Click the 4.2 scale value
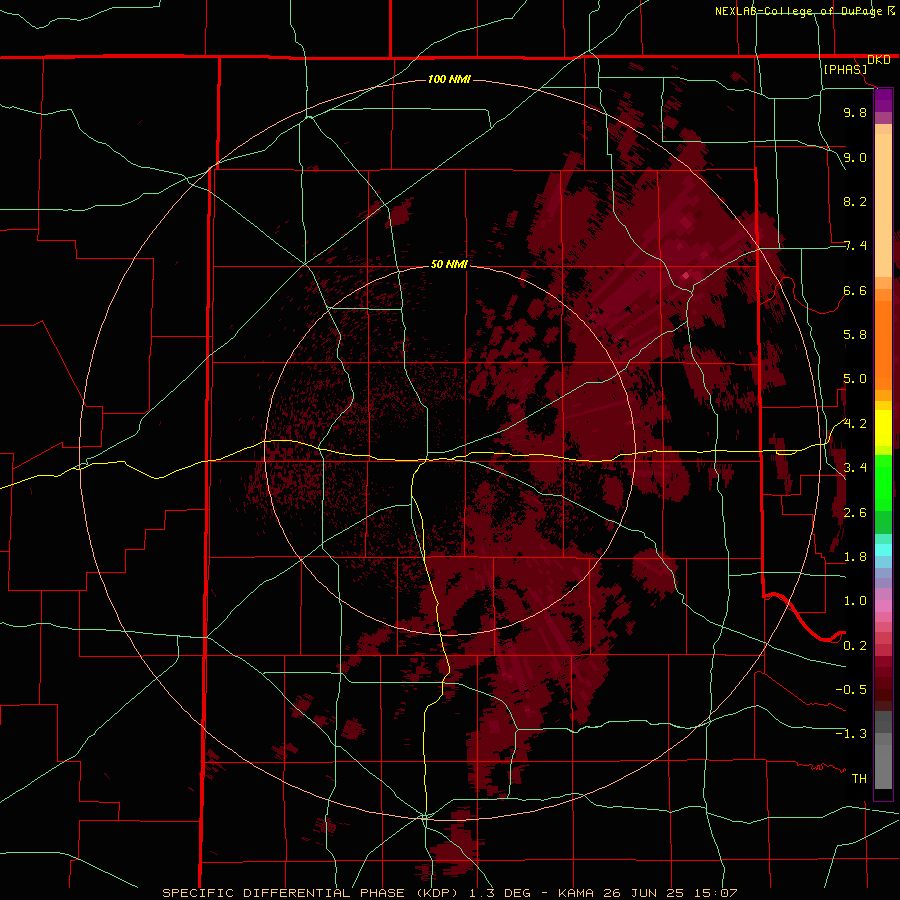The width and height of the screenshot is (900, 900). coord(855,424)
